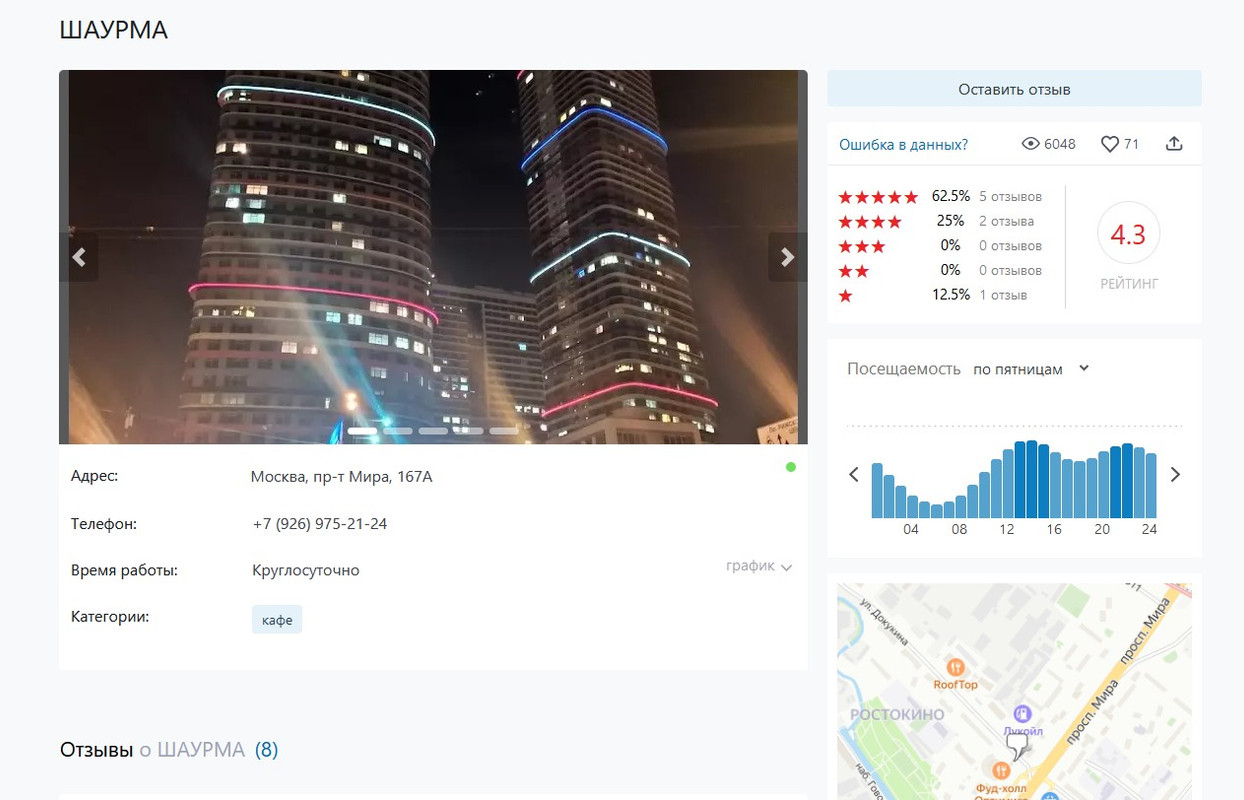Click the ШАУРМА page title
Image resolution: width=1244 pixels, height=800 pixels.
click(x=114, y=30)
